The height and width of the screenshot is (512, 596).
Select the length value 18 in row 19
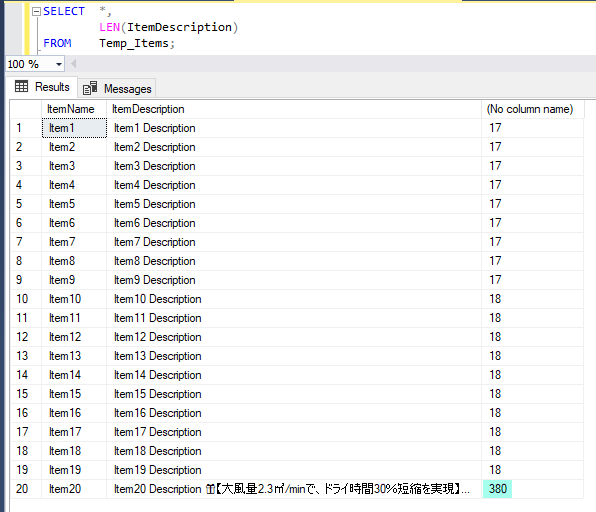532,470
